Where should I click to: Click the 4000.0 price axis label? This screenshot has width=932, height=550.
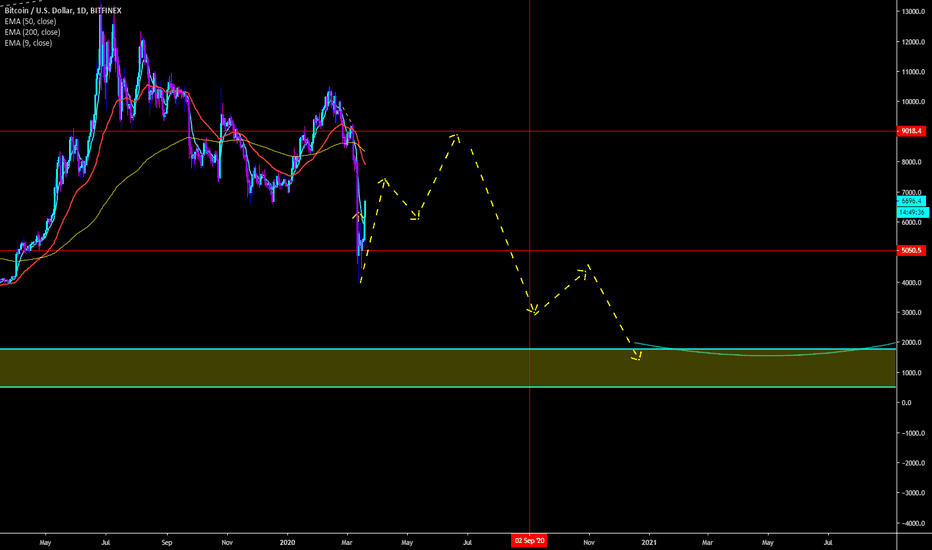pyautogui.click(x=913, y=282)
